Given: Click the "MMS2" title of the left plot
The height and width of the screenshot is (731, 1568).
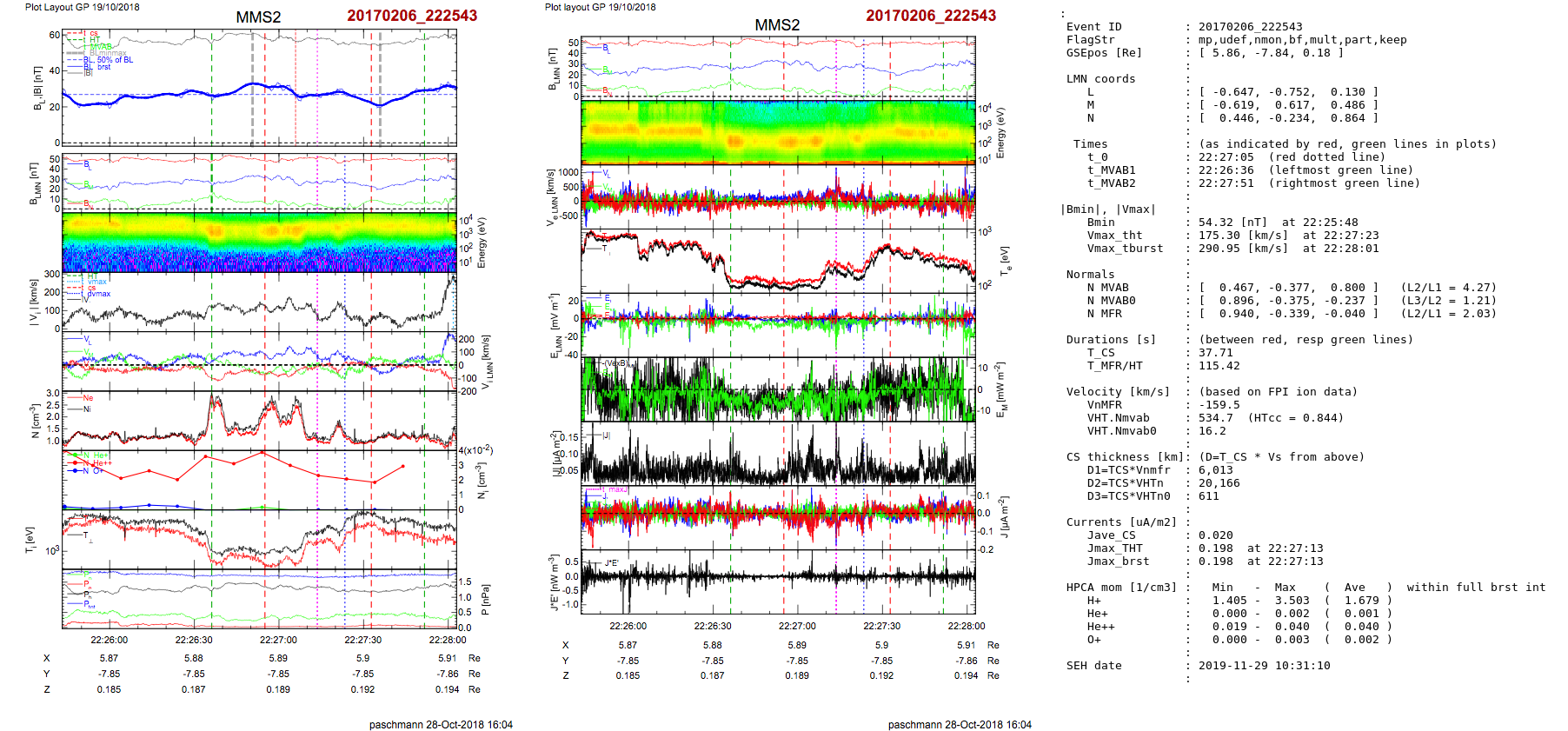Looking at the screenshot, I should (258, 17).
